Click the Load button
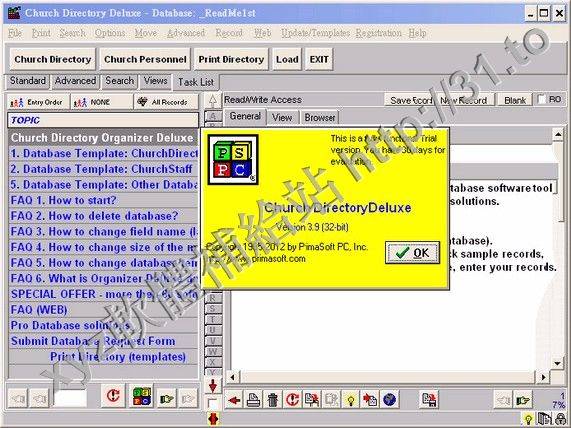The height and width of the screenshot is (428, 571). coord(287,59)
